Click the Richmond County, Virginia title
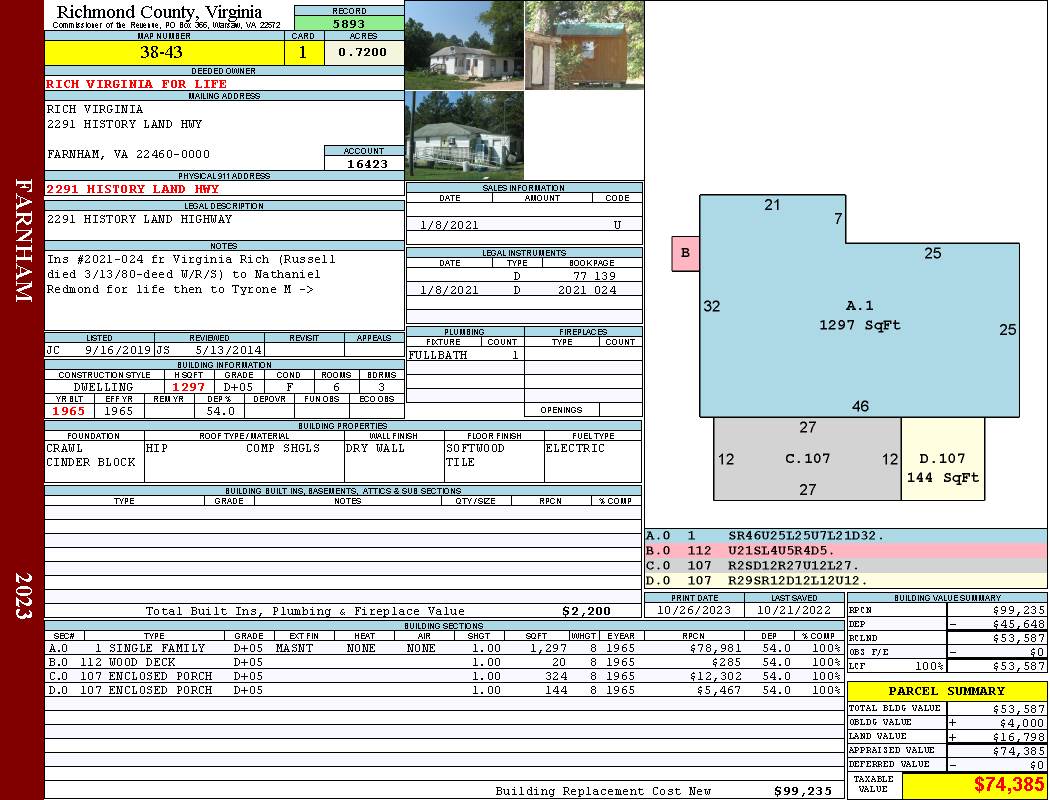This screenshot has width=1050, height=800. 159,11
